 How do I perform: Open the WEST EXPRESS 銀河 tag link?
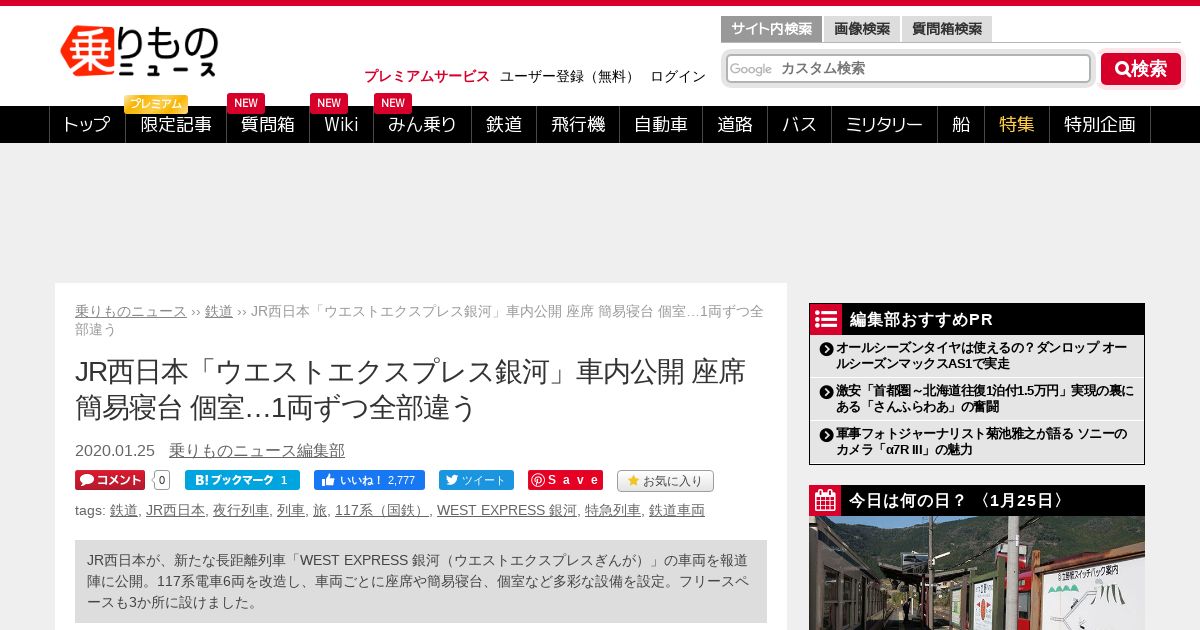(x=507, y=510)
